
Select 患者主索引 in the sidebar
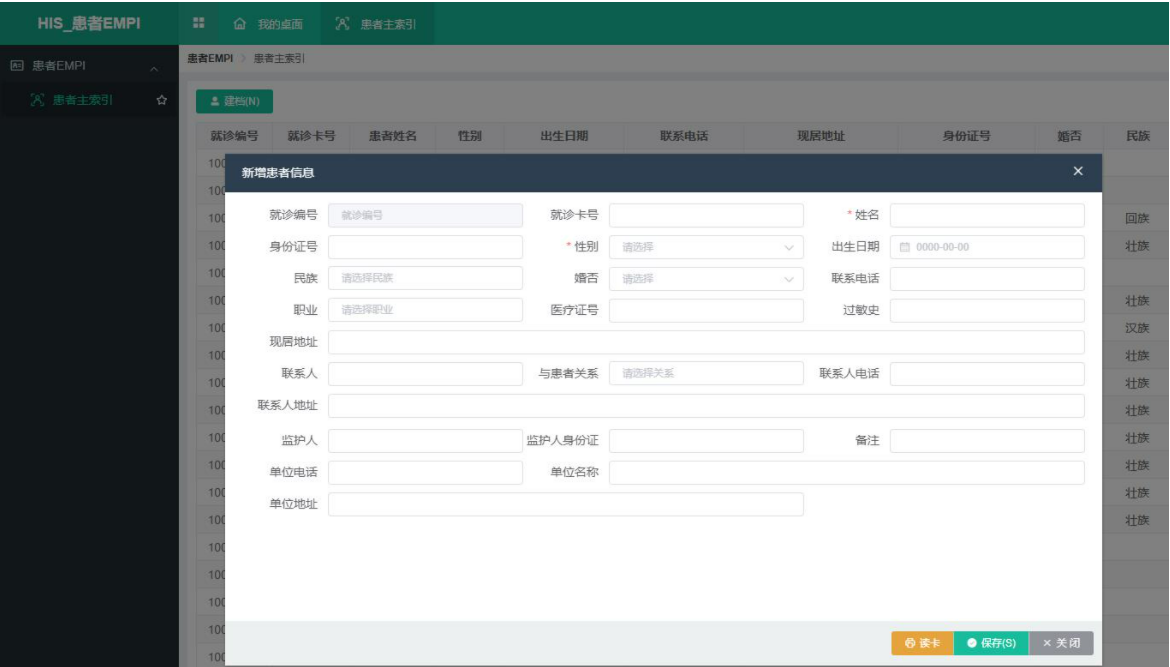(83, 100)
